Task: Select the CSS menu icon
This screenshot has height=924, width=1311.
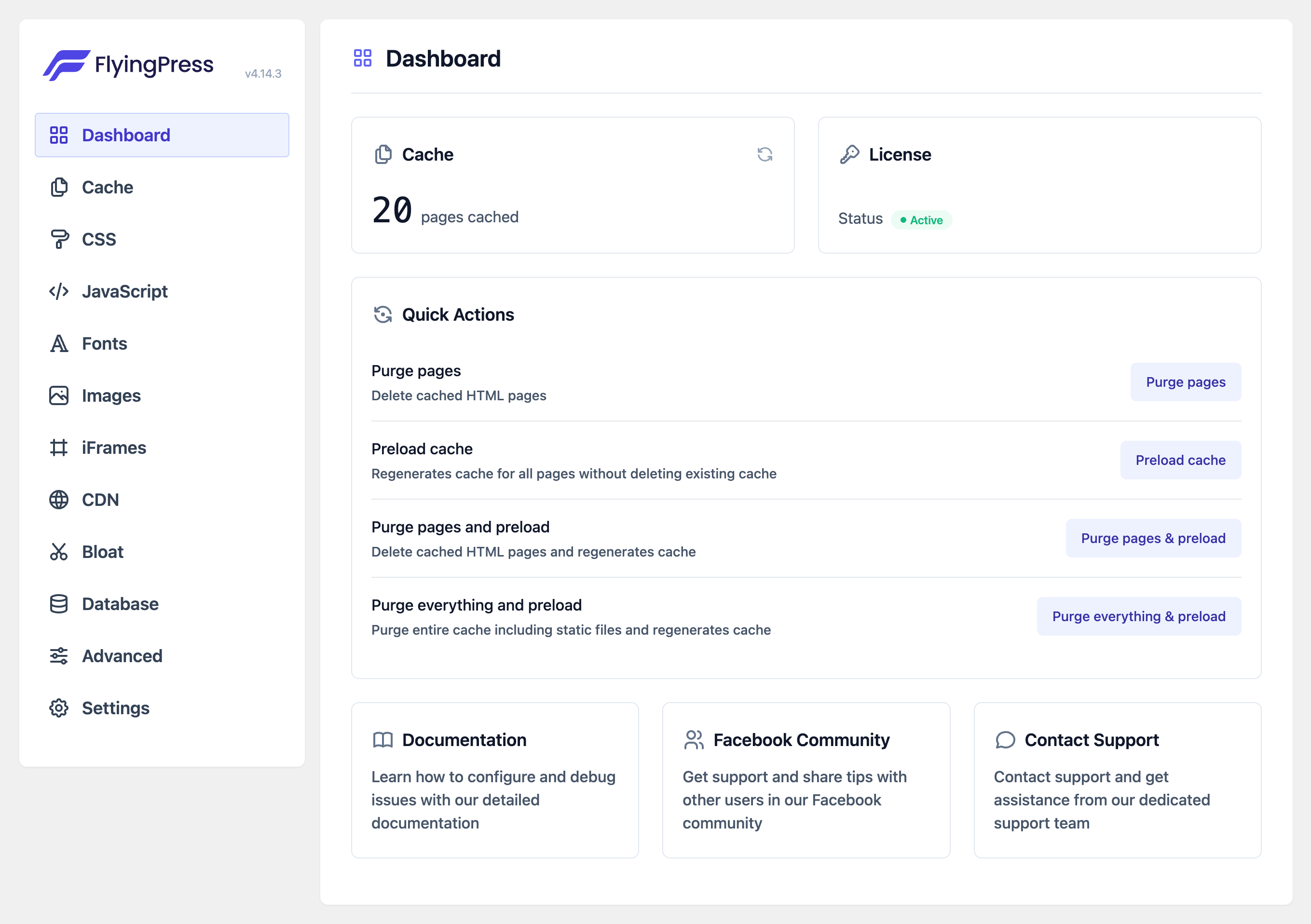Action: pyautogui.click(x=58, y=239)
